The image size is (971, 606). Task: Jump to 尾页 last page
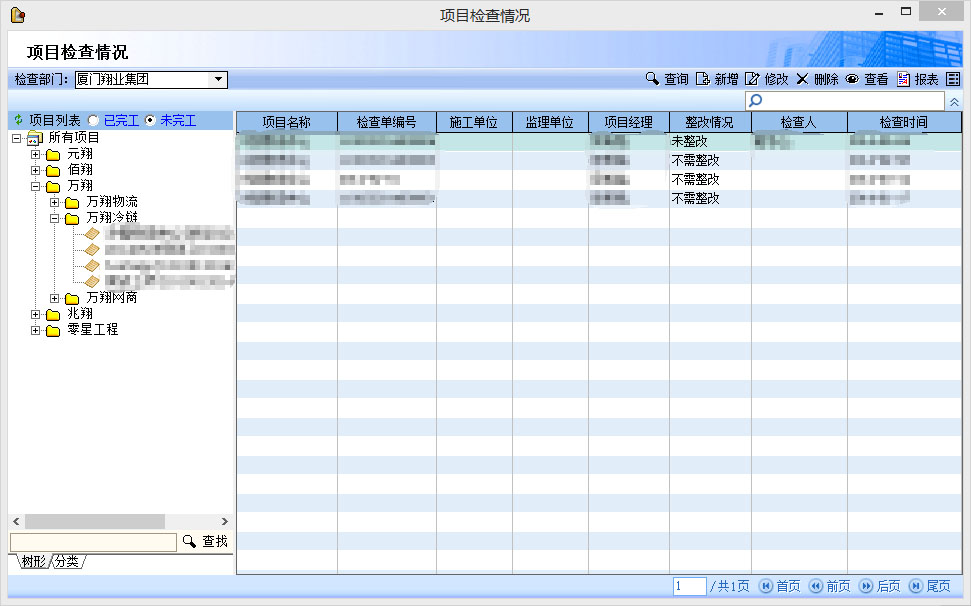930,586
